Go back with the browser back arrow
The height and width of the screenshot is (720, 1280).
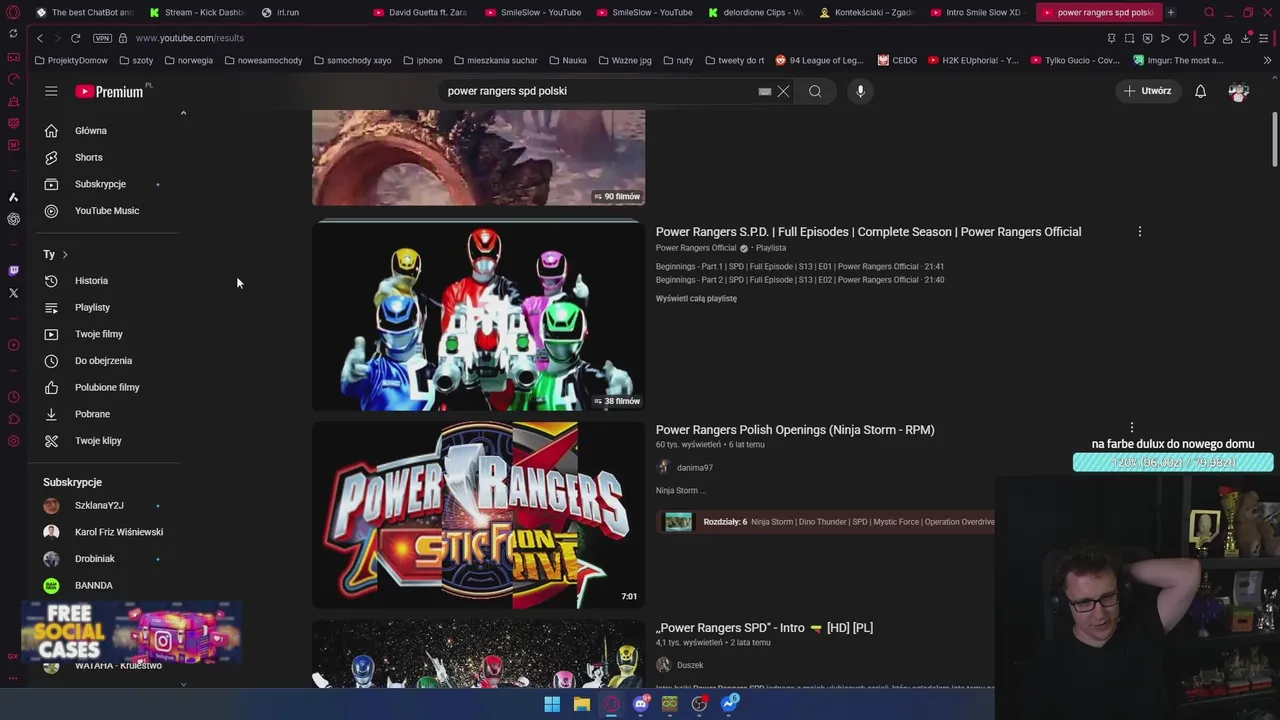(x=40, y=38)
